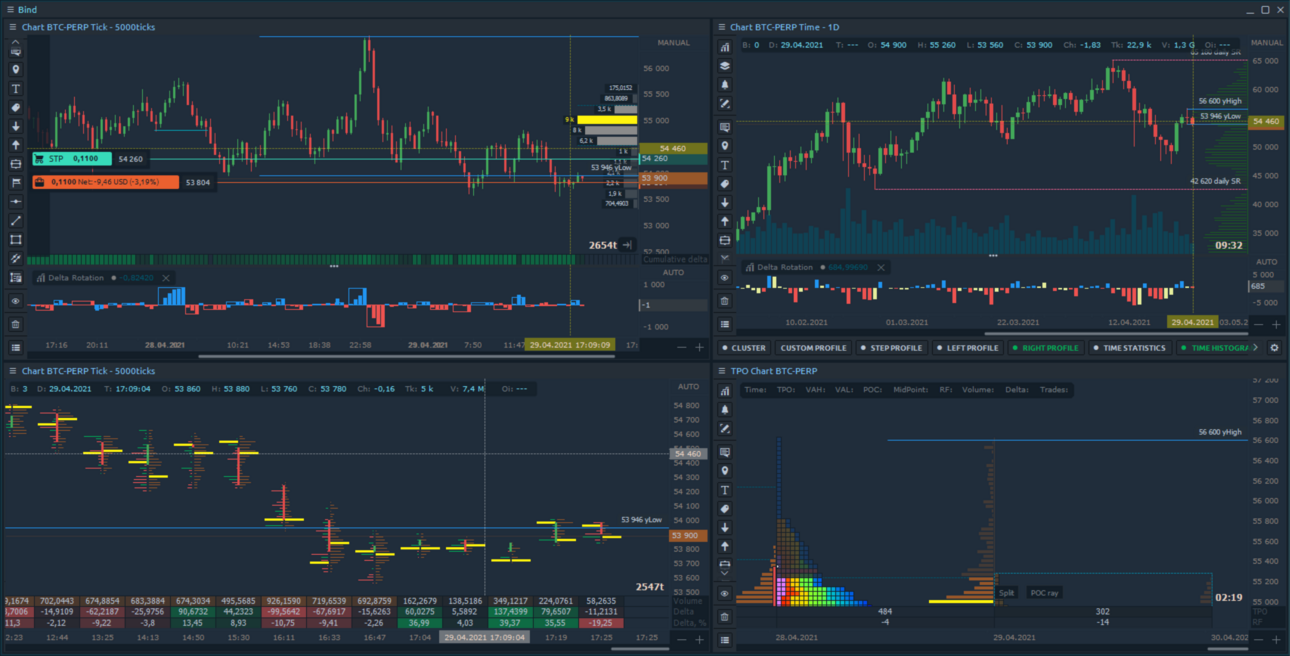
Task: Show more profile modes with right chevron
Action: [1258, 348]
